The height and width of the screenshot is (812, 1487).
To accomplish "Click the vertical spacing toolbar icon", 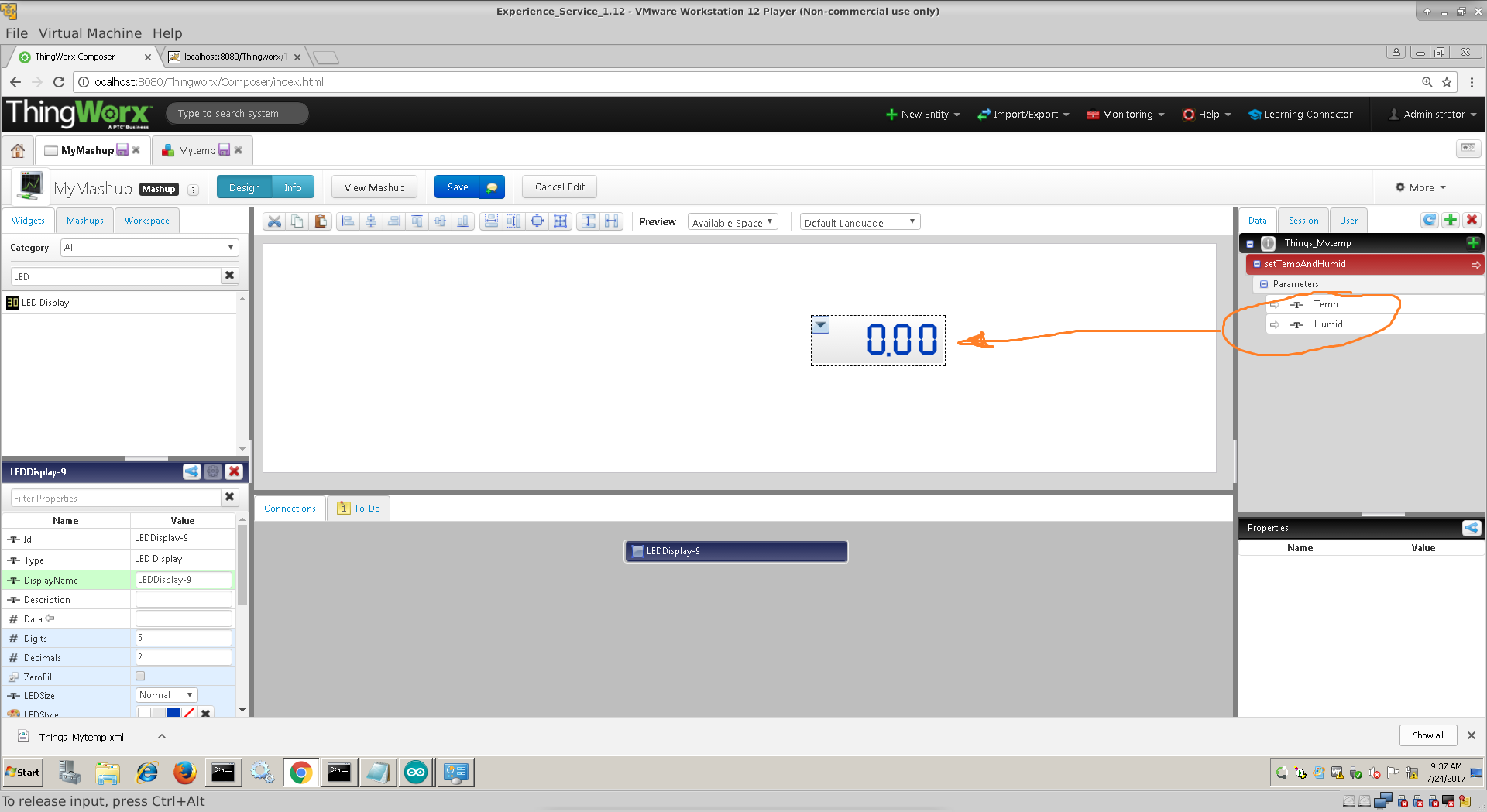I will [589, 221].
